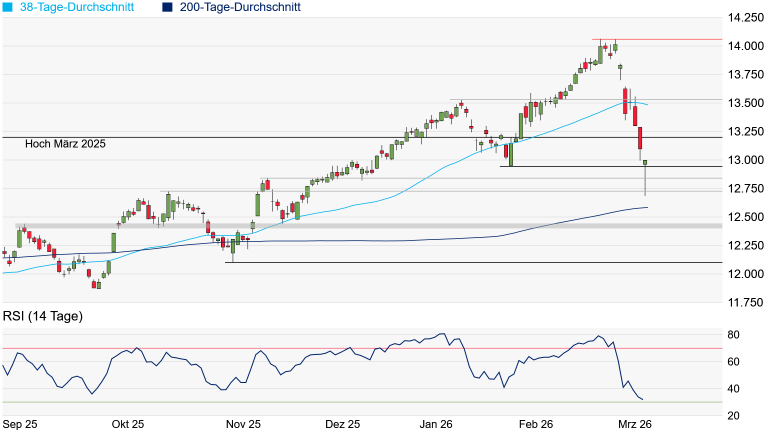Click the 'RSI (14 Tage)' indicator title

point(42,316)
